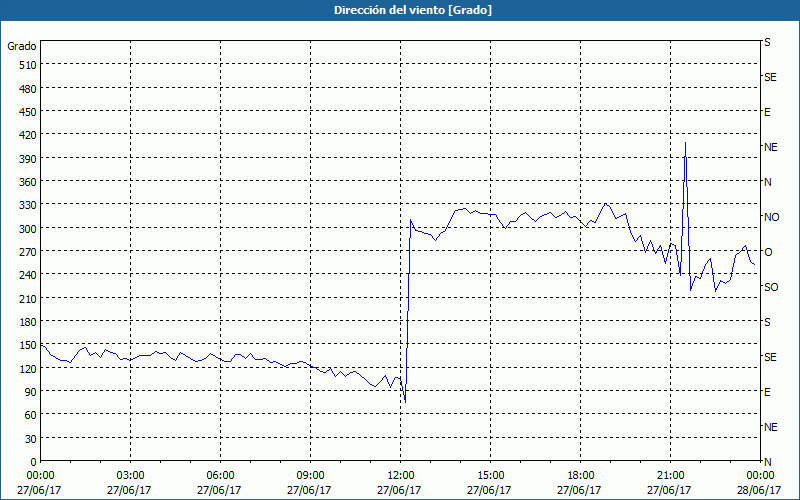
Task: Pick the 240 y-axis tick
Action: pos(28,275)
